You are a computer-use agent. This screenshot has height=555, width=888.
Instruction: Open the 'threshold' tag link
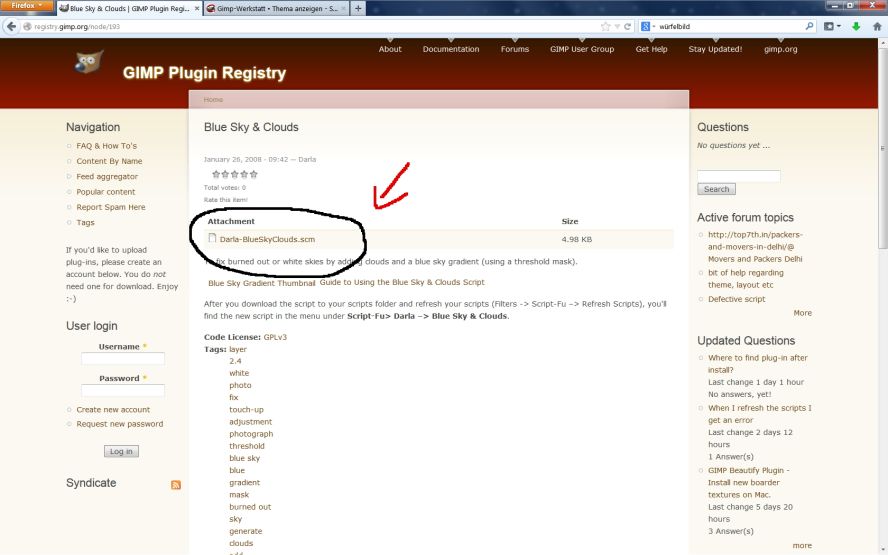pos(247,446)
